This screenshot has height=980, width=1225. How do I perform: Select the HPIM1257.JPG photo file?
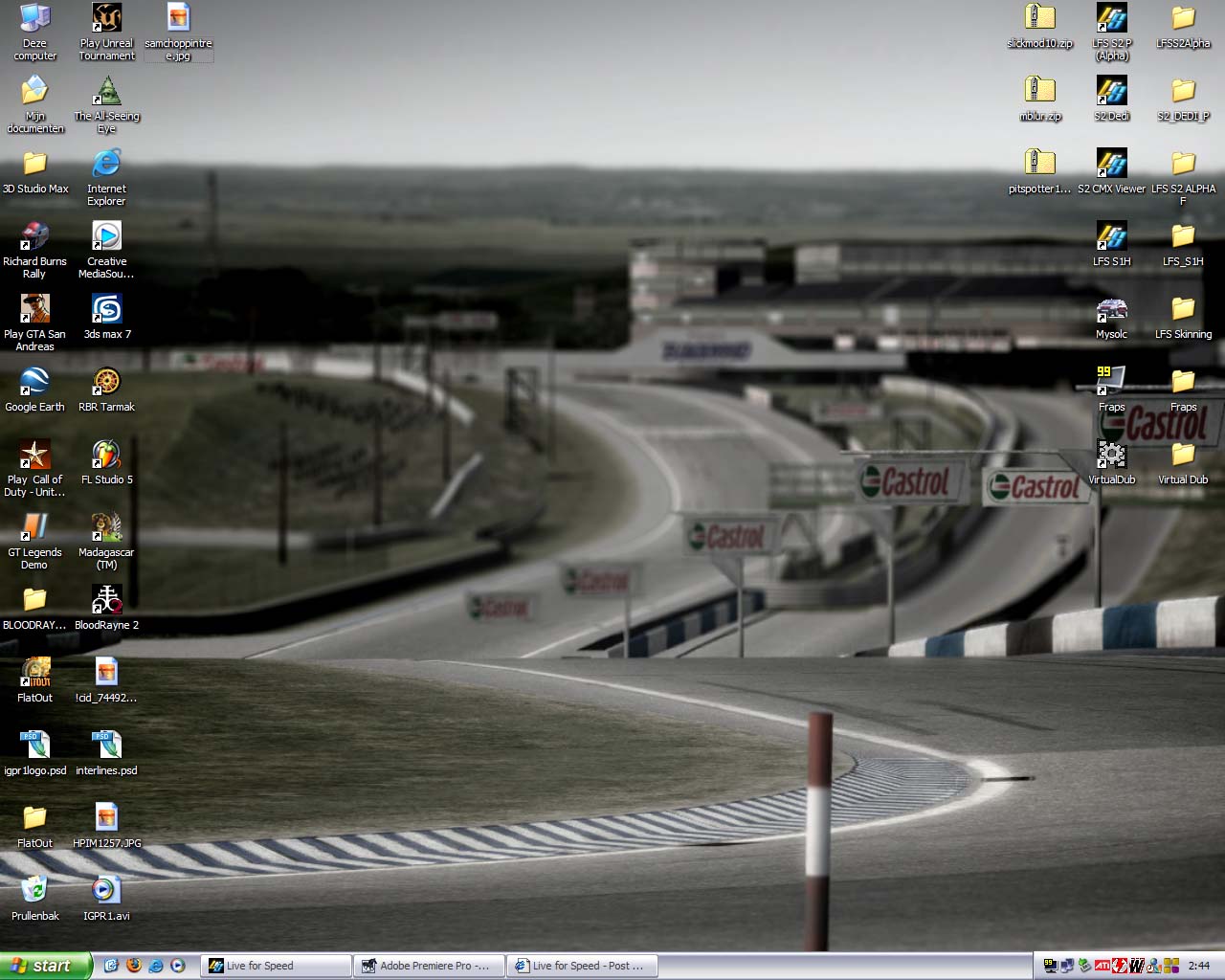(106, 826)
